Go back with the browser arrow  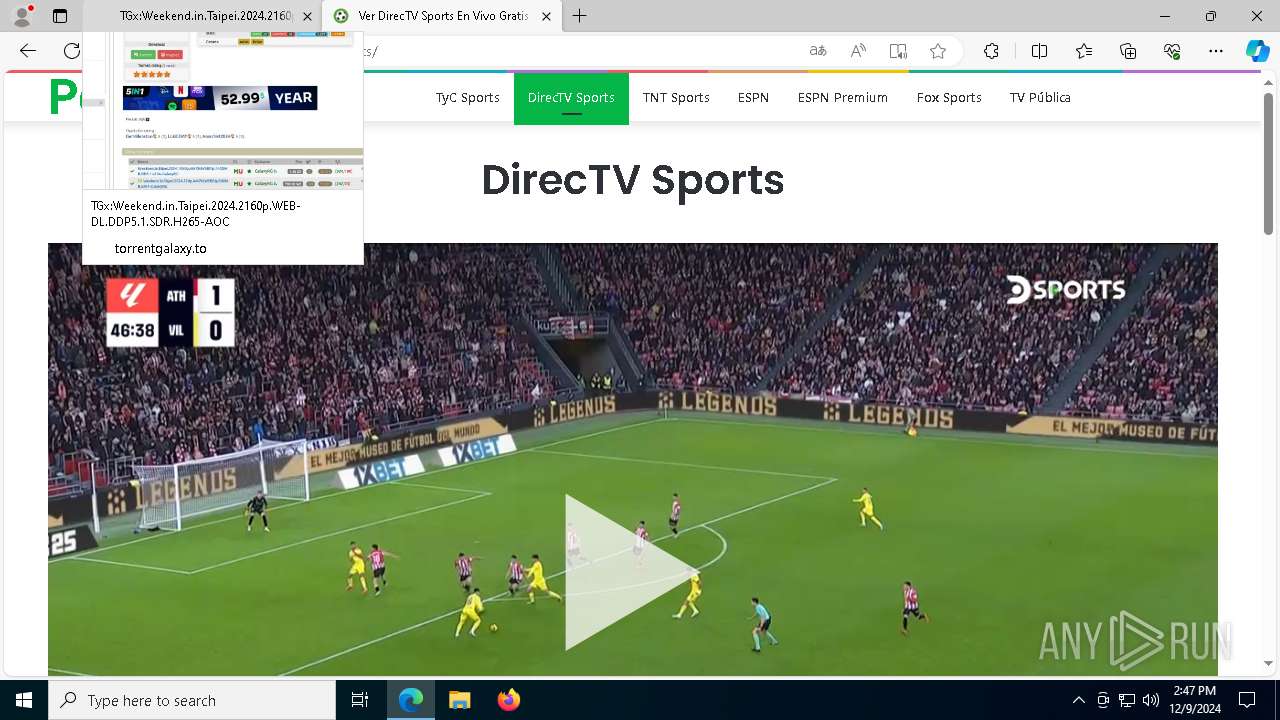pos(28,51)
